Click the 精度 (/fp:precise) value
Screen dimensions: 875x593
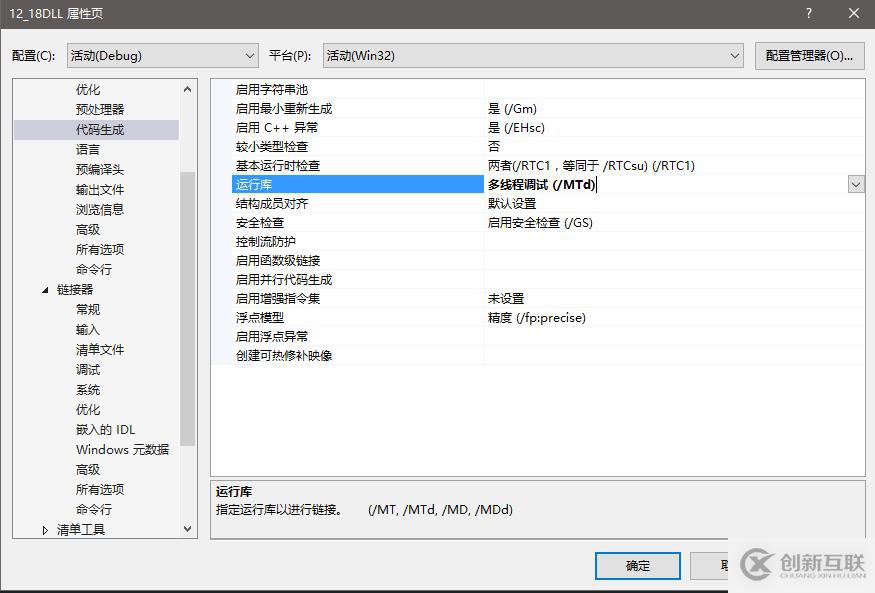pyautogui.click(x=537, y=317)
